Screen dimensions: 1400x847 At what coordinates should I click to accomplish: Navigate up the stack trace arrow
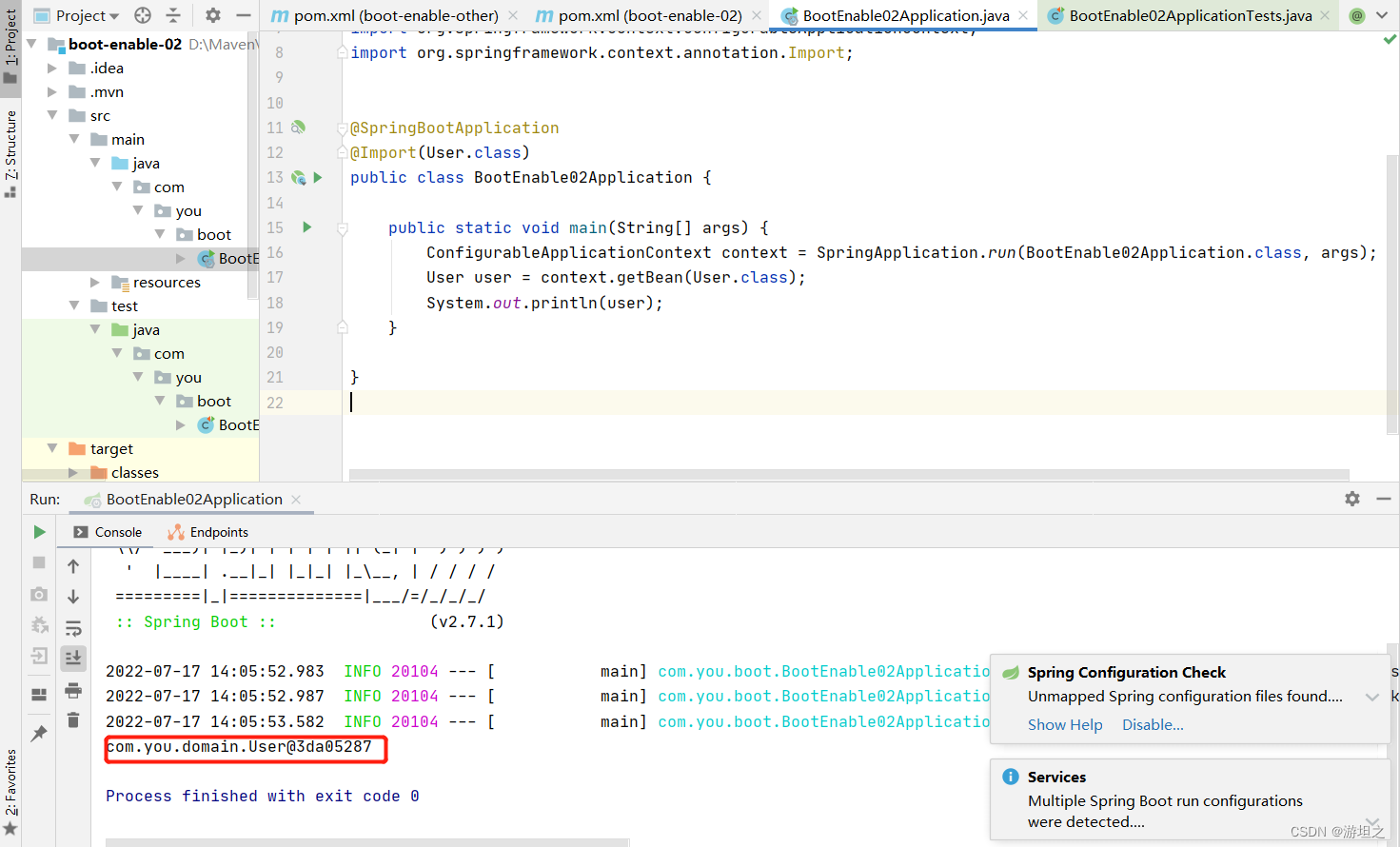[x=73, y=565]
